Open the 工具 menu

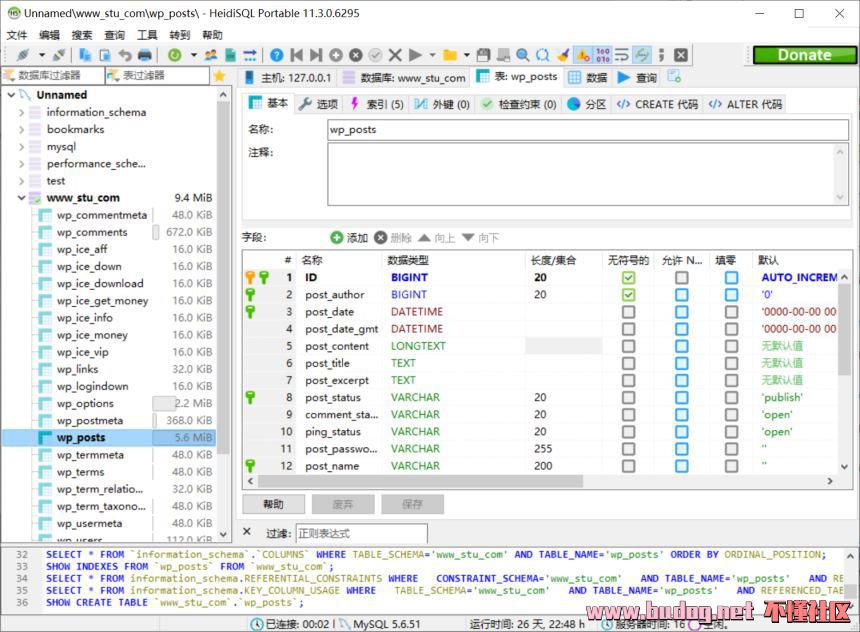pyautogui.click(x=147, y=35)
